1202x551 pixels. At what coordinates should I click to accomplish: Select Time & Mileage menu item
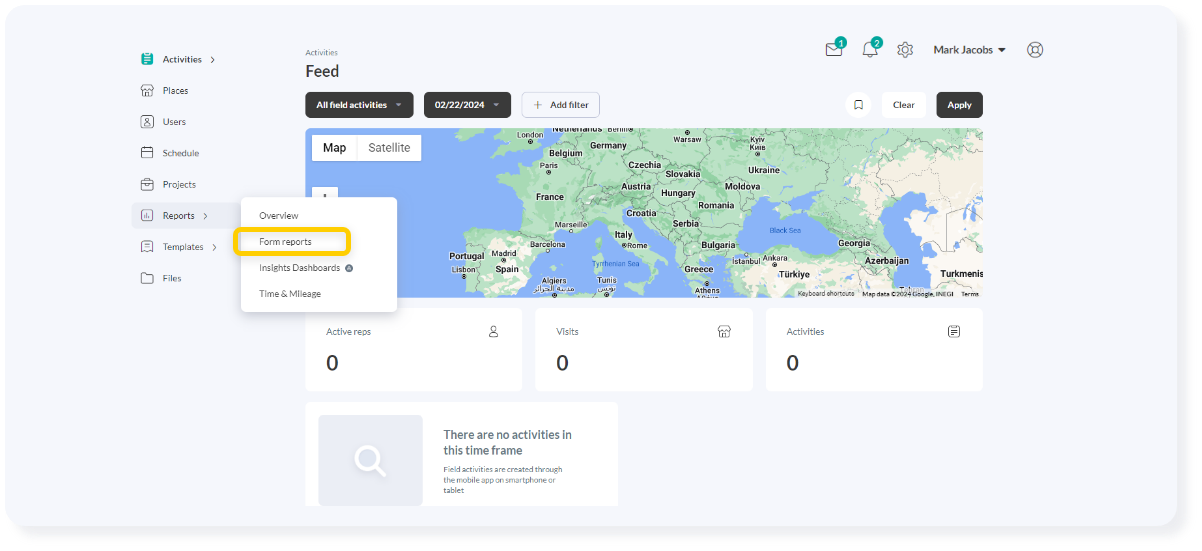coord(290,294)
